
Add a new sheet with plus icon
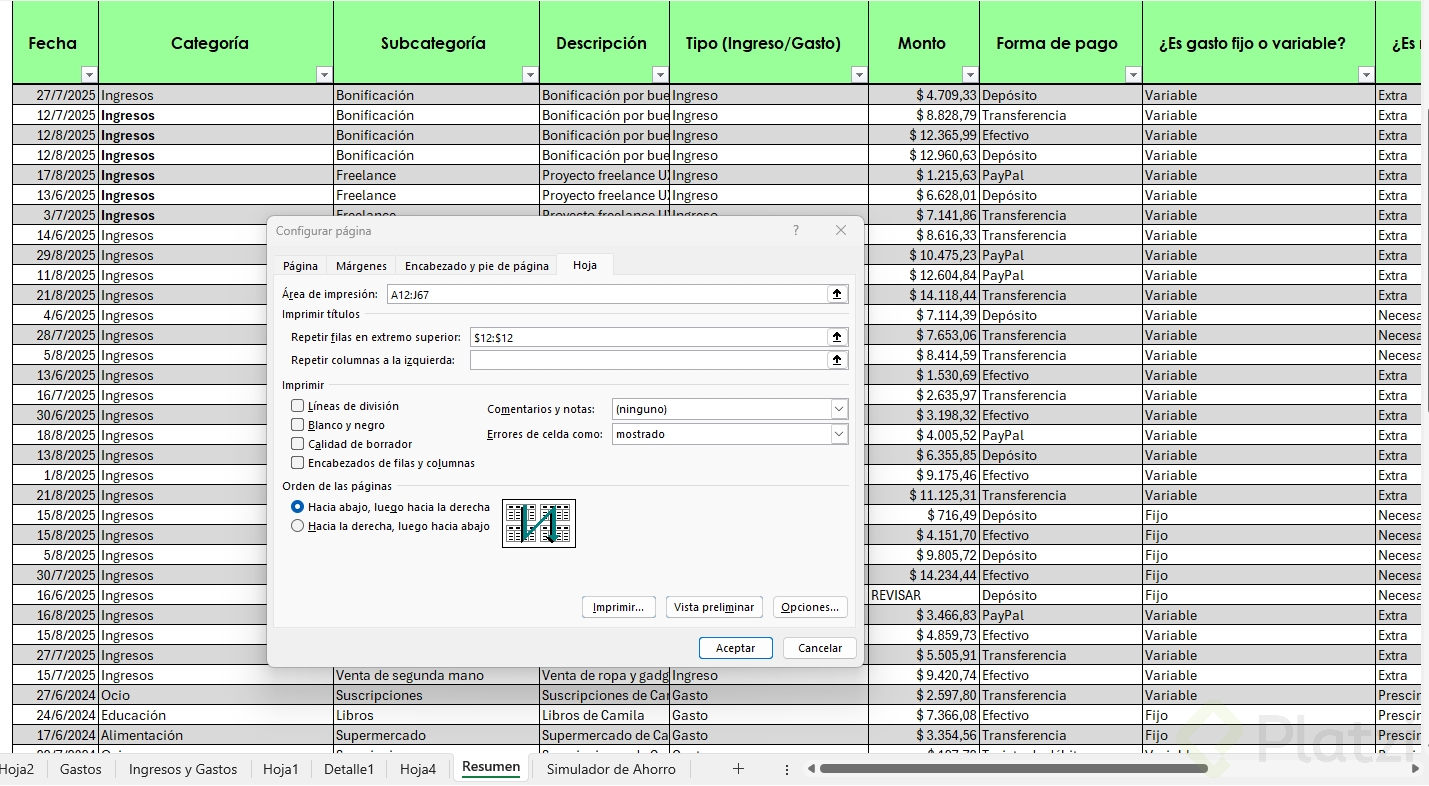tap(738, 768)
